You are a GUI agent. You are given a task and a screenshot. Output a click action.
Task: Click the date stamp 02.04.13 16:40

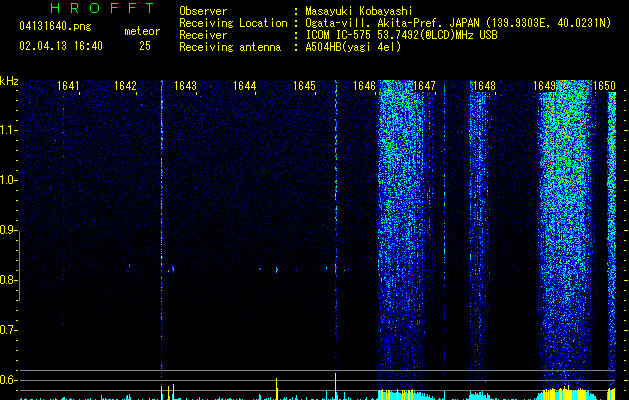(61, 46)
